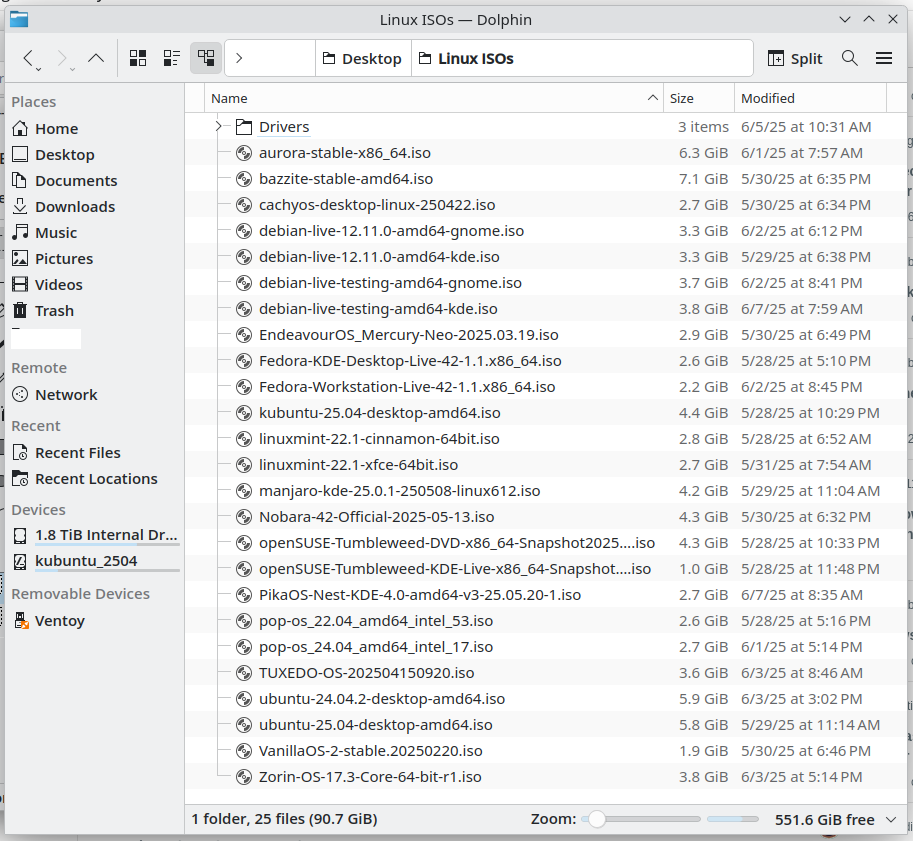Select aurora-stable-x86_64.iso
The width and height of the screenshot is (913, 841).
click(345, 153)
